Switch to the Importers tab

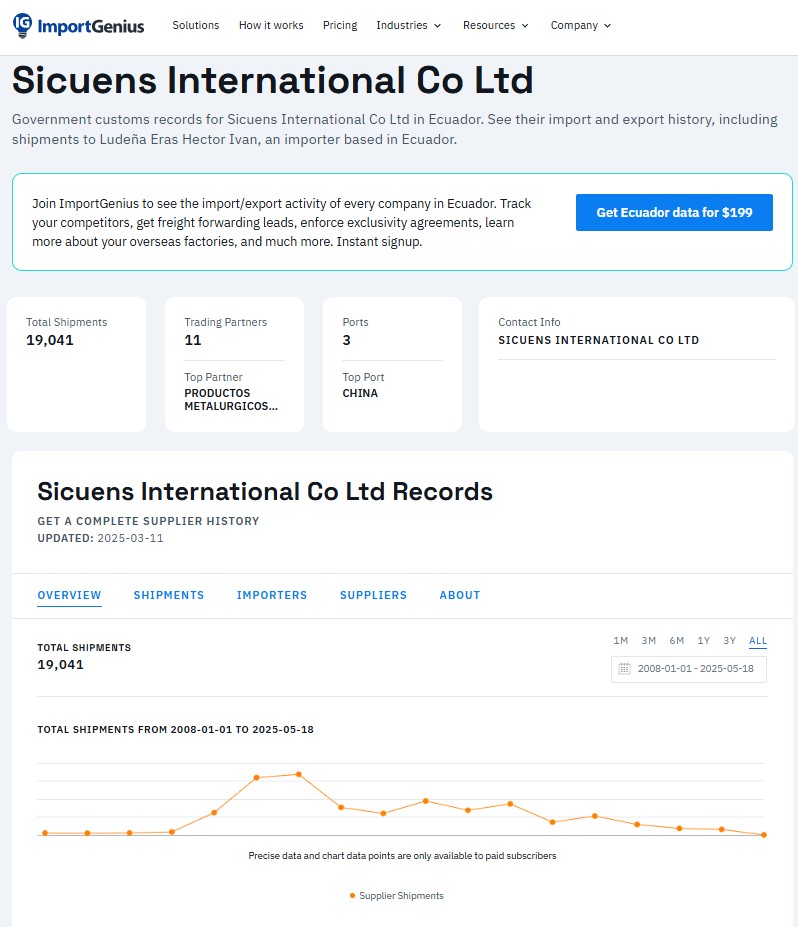pos(272,595)
